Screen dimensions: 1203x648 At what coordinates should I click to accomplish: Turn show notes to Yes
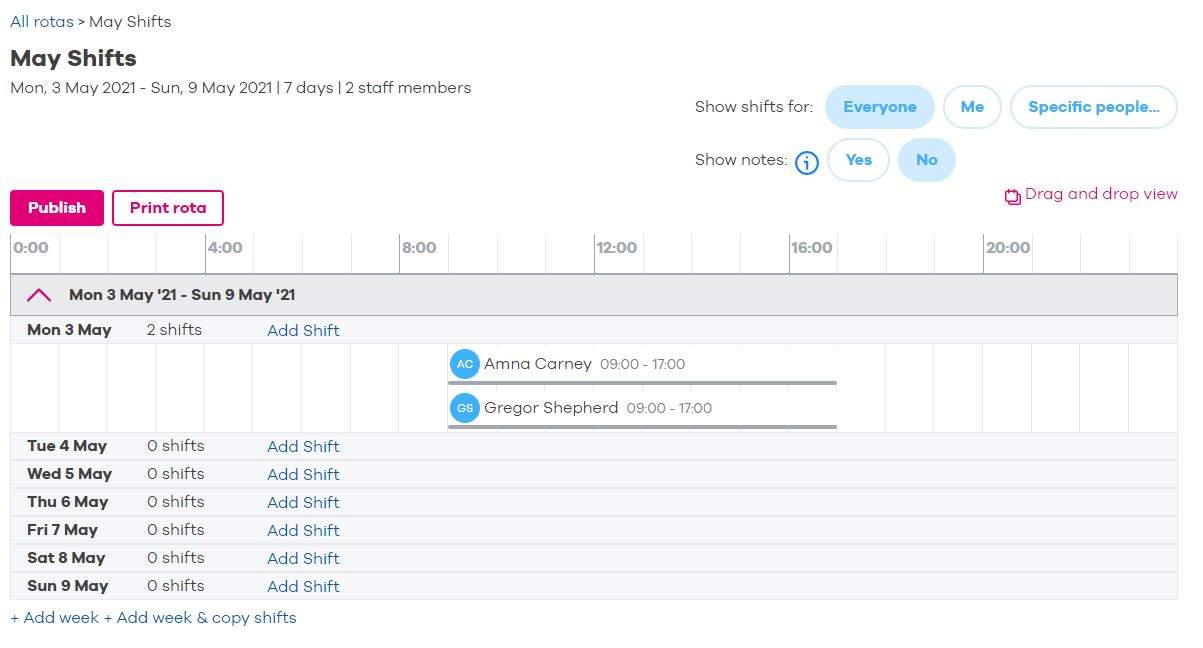pos(859,160)
